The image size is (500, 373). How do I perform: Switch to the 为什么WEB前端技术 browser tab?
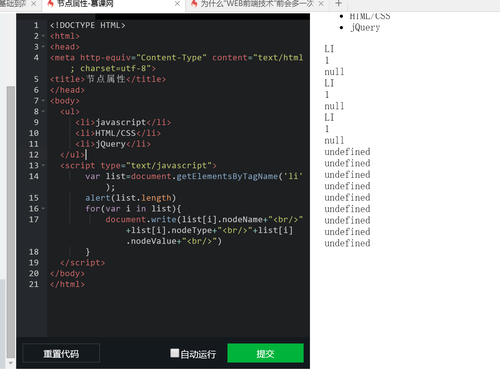257,4
